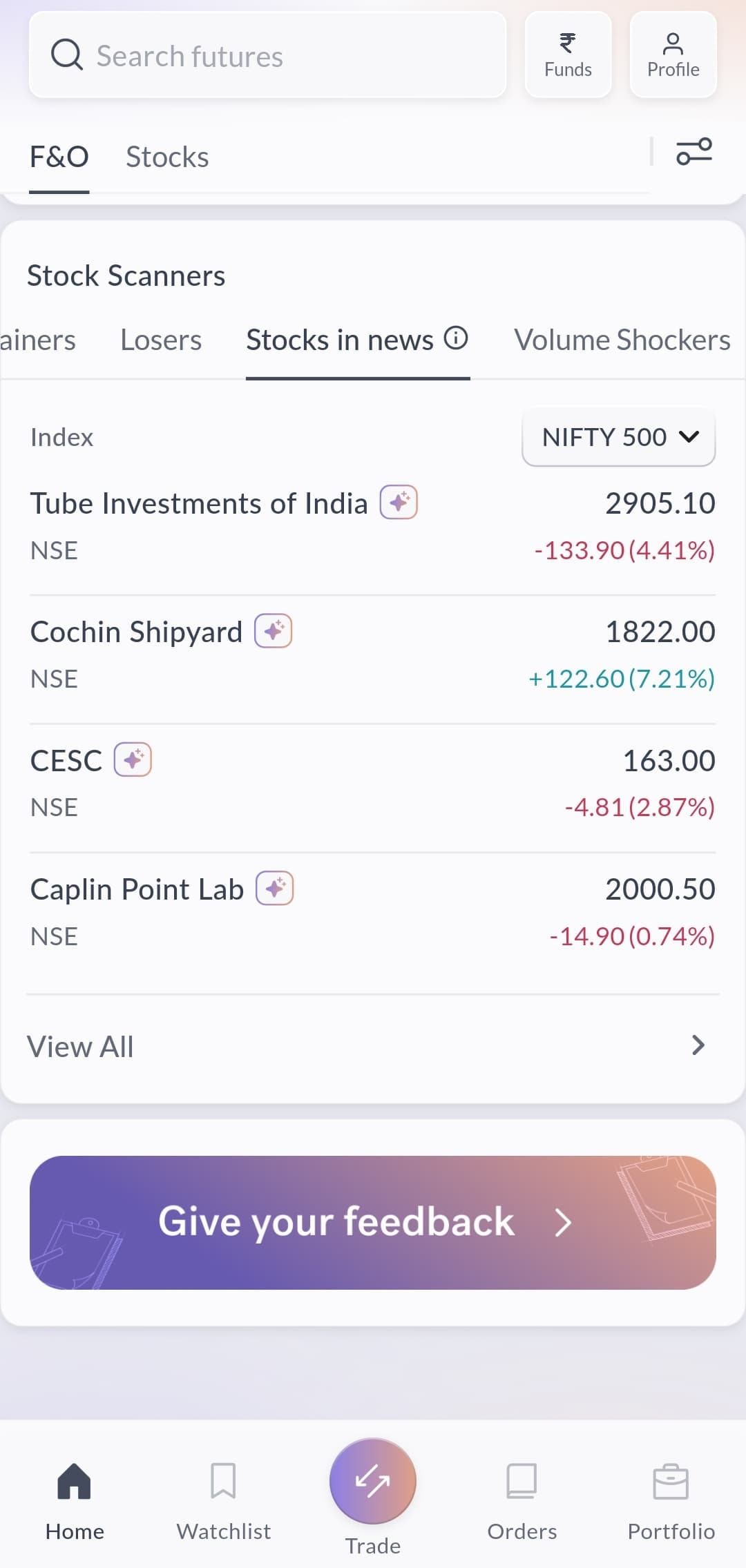This screenshot has height=1568, width=746.
Task: Expand the NIFTY 500 index dropdown
Action: (x=618, y=437)
